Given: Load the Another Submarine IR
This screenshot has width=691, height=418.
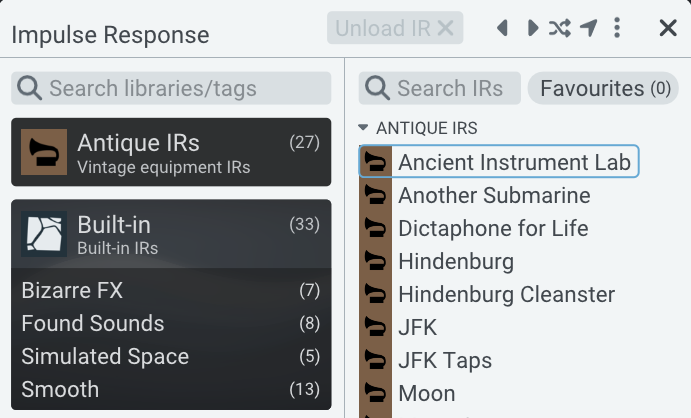Looking at the screenshot, I should click(x=494, y=195).
